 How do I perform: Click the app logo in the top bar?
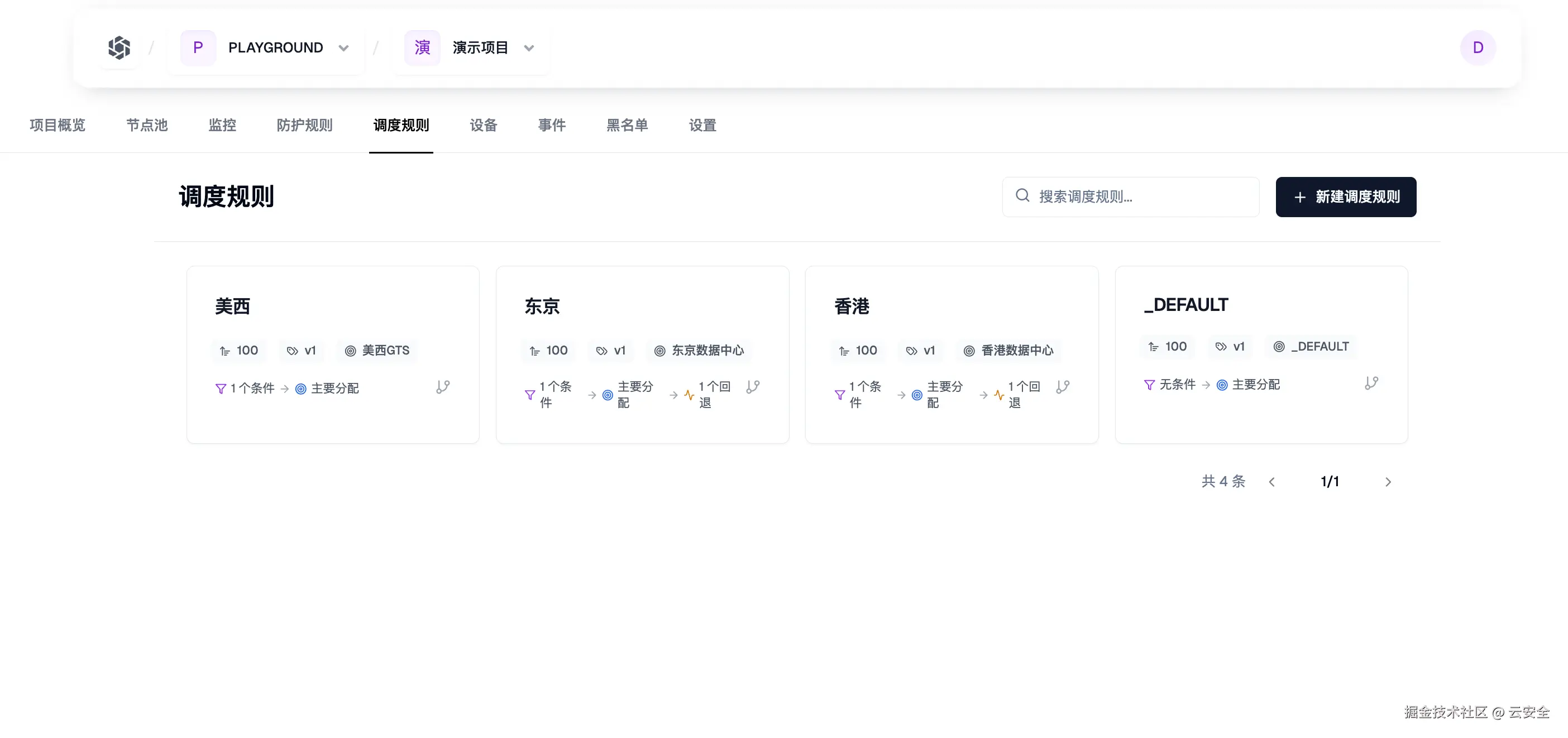click(119, 47)
